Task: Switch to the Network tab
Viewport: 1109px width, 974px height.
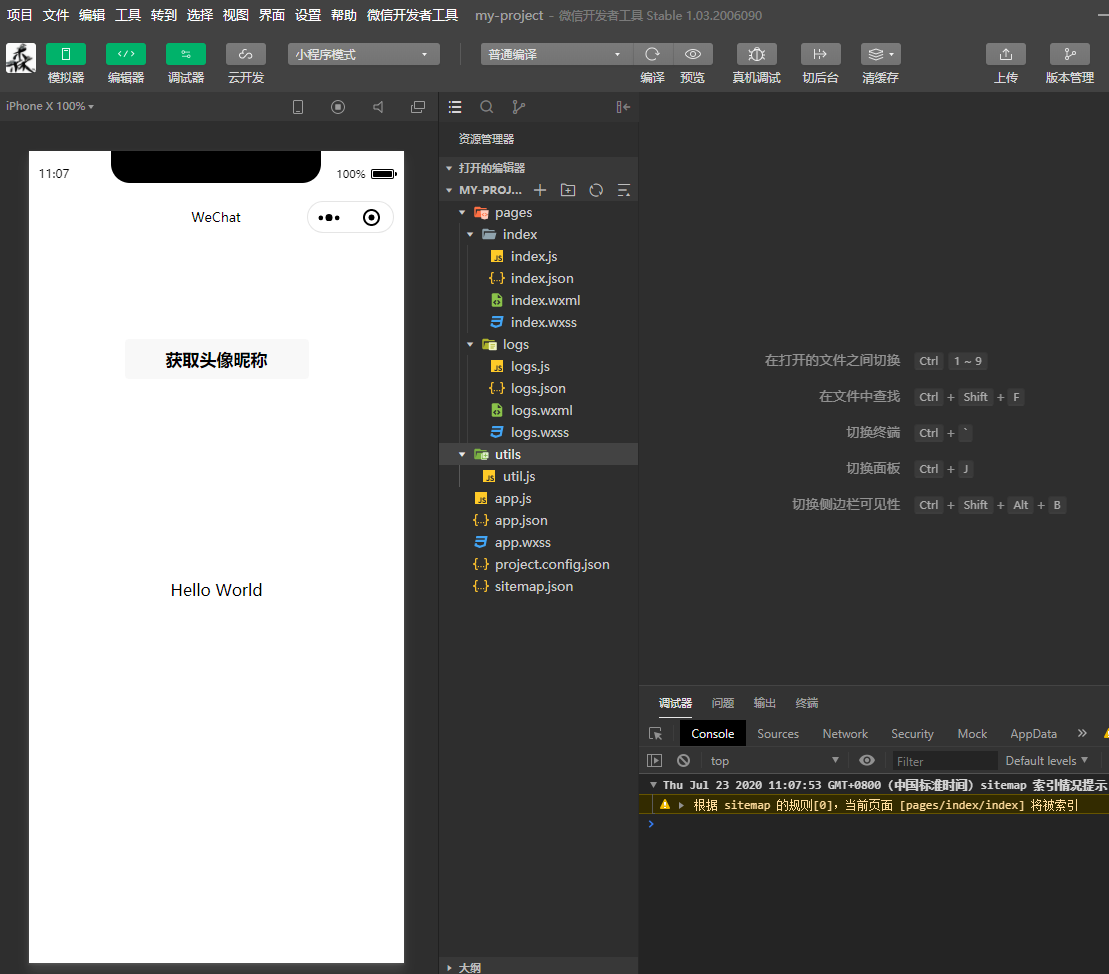Action: 844,734
